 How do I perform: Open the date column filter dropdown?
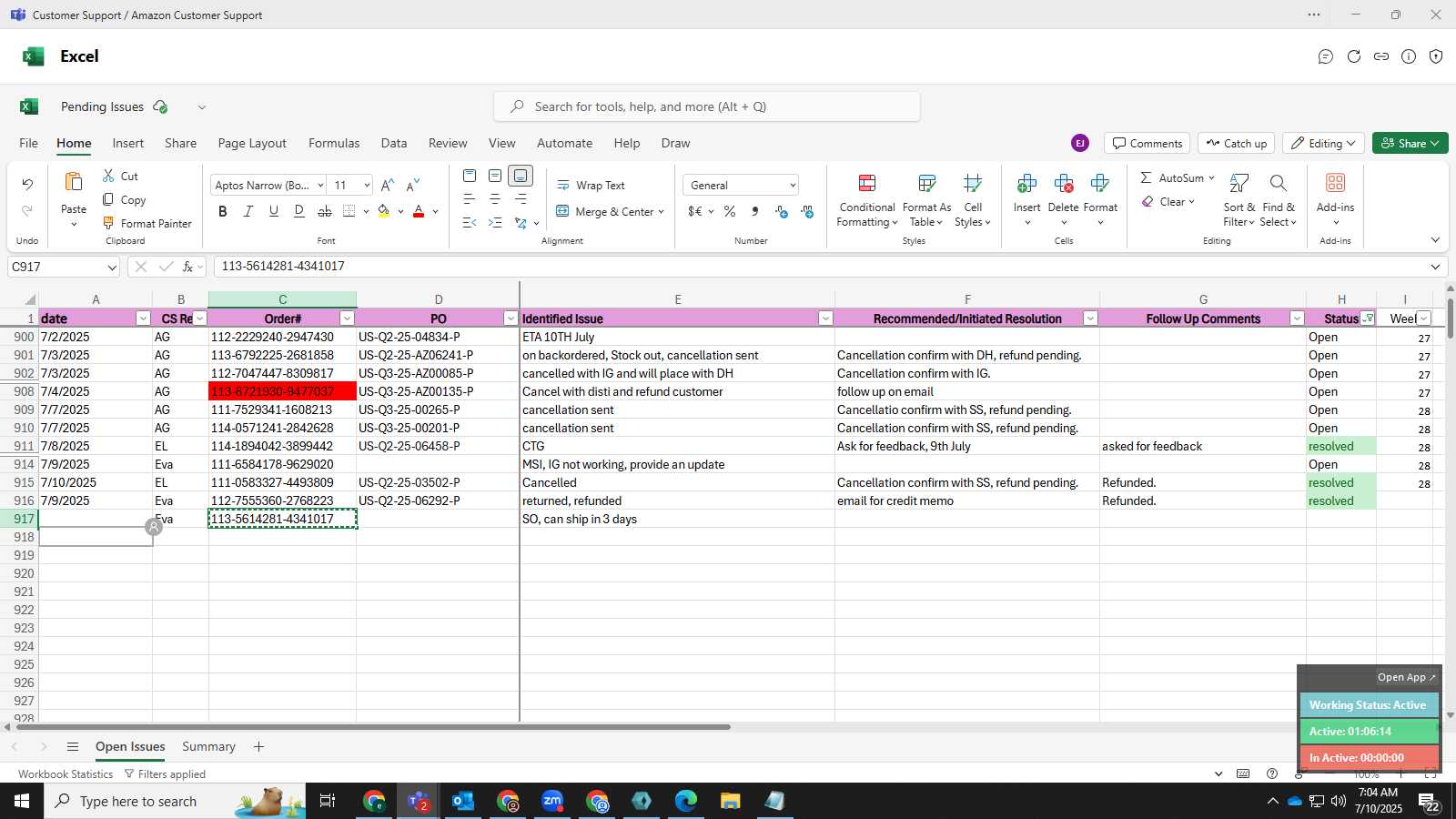tap(143, 318)
